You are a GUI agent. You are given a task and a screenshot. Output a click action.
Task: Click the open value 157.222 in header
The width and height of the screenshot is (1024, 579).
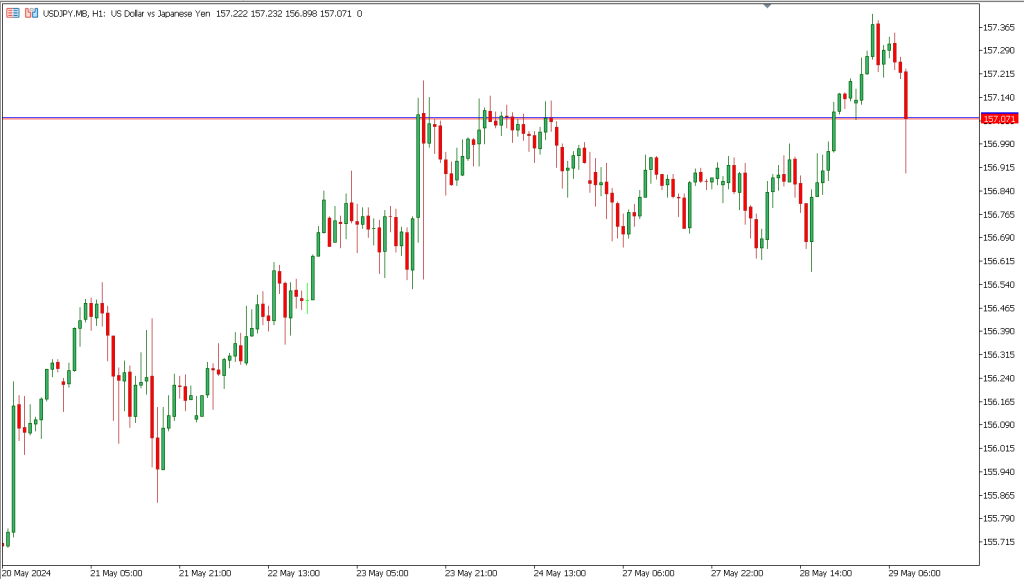click(232, 14)
